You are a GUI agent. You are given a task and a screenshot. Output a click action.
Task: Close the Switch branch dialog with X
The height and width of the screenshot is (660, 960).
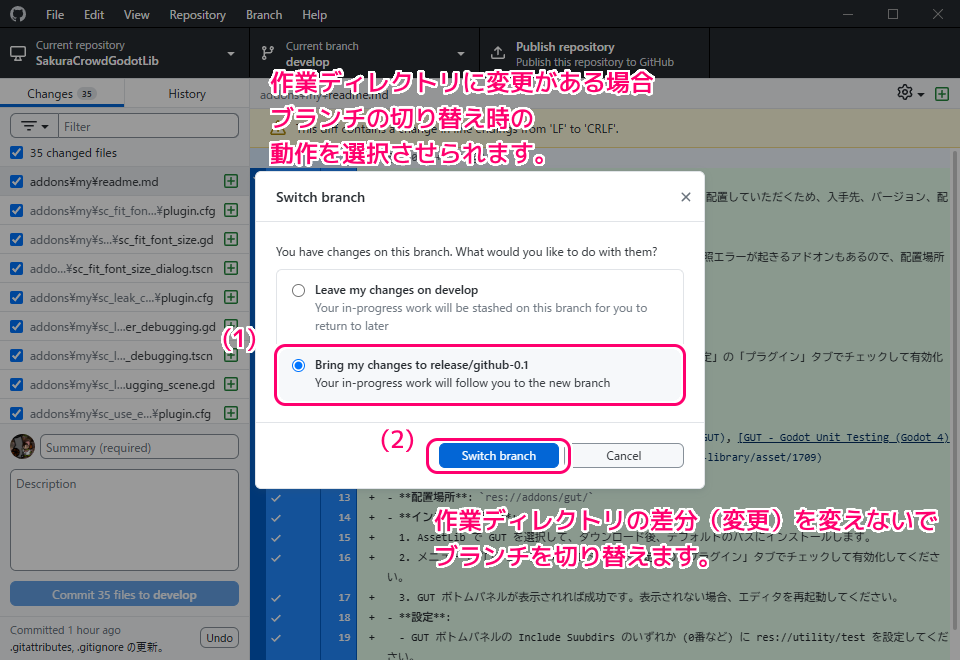[685, 197]
